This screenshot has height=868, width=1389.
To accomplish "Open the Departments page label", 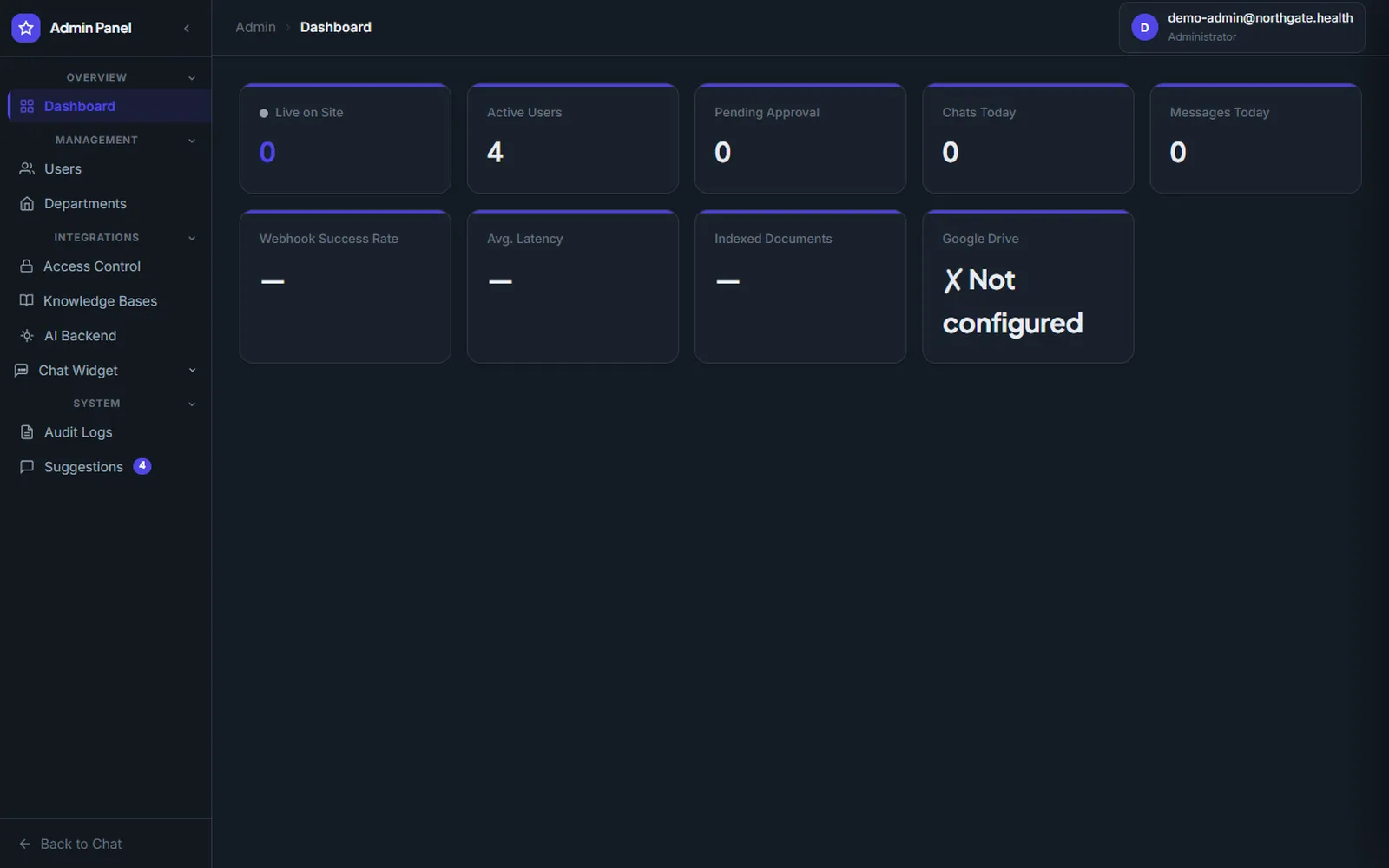I will click(85, 203).
